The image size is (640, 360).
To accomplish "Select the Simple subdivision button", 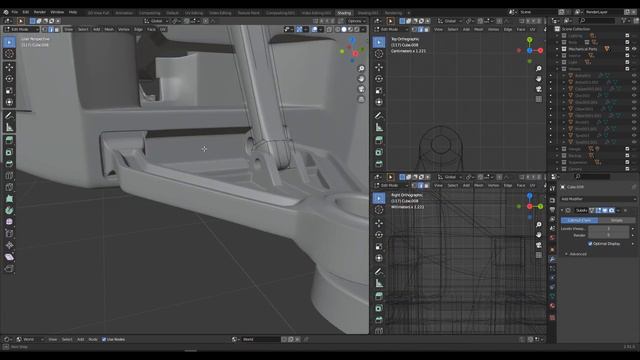I will [617, 220].
